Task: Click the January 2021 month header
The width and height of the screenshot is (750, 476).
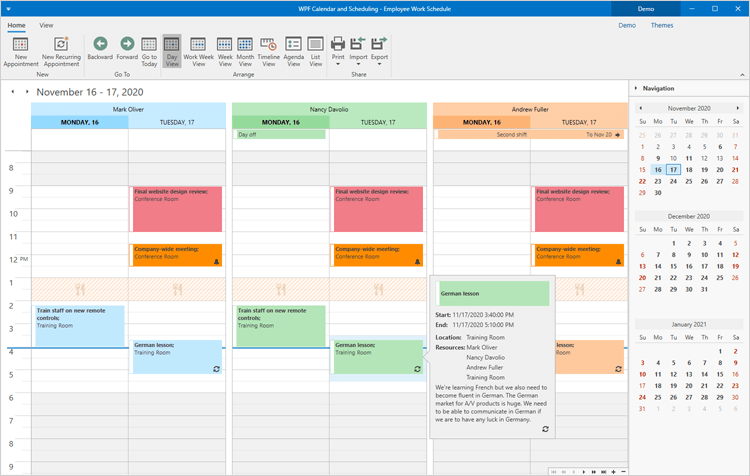Action: coord(689,324)
